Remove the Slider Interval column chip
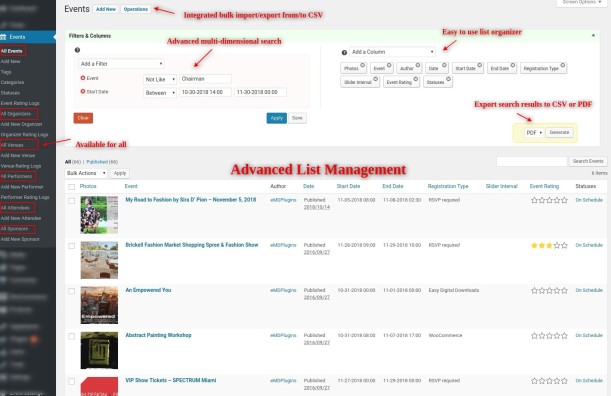This screenshot has height=396, width=611. point(375,79)
